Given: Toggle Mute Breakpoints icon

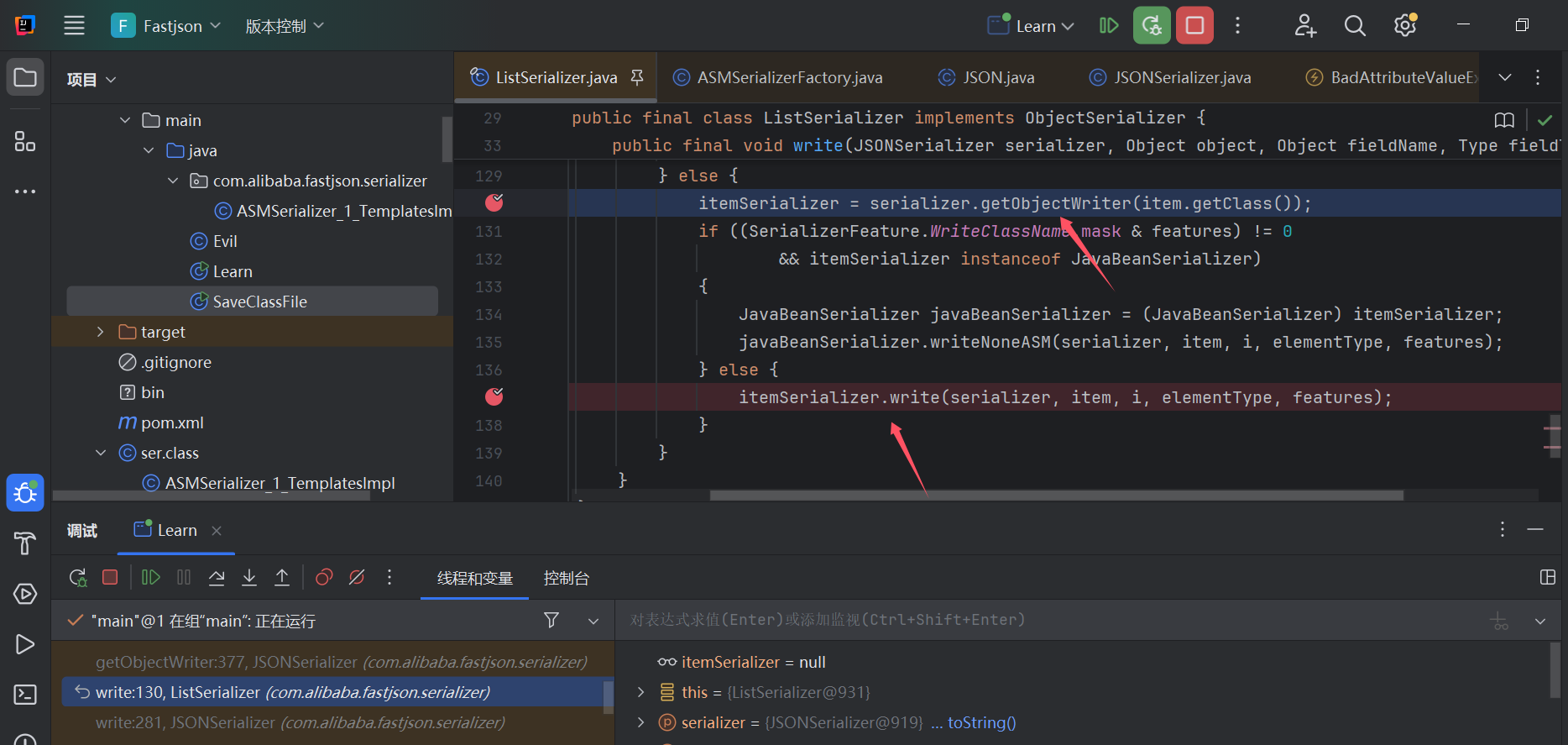Looking at the screenshot, I should (x=357, y=577).
